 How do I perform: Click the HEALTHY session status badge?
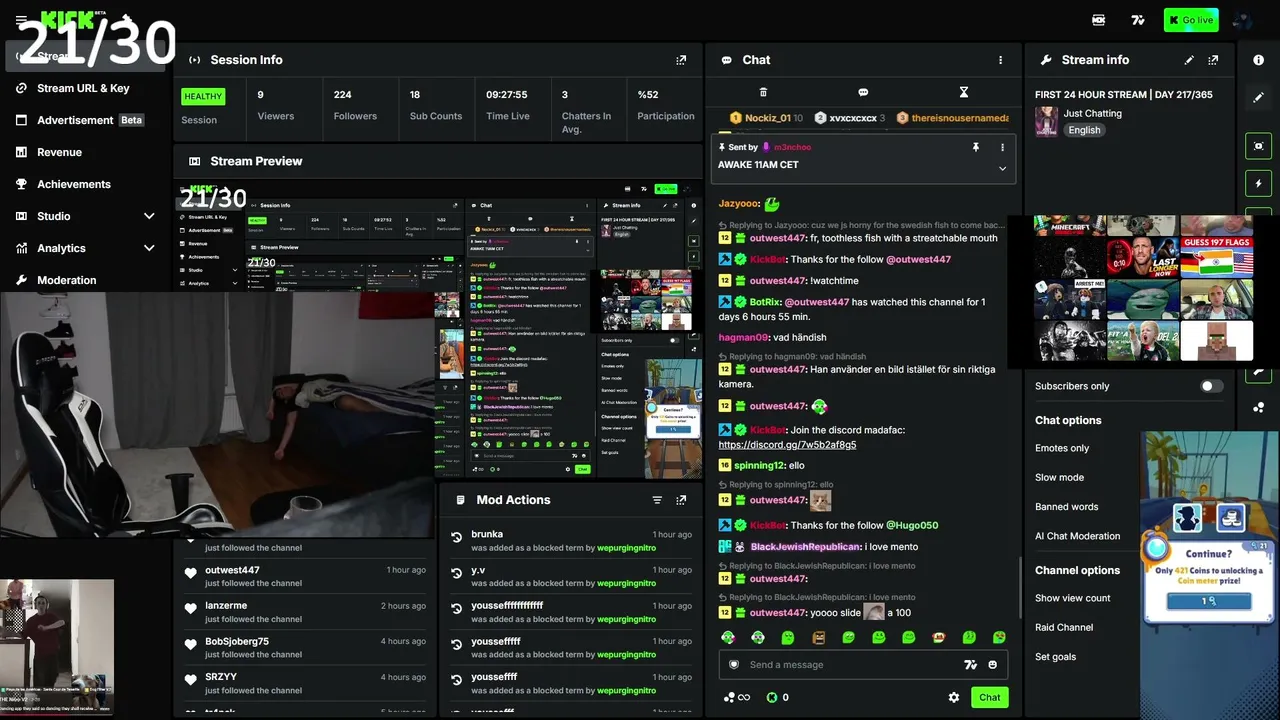click(x=203, y=97)
